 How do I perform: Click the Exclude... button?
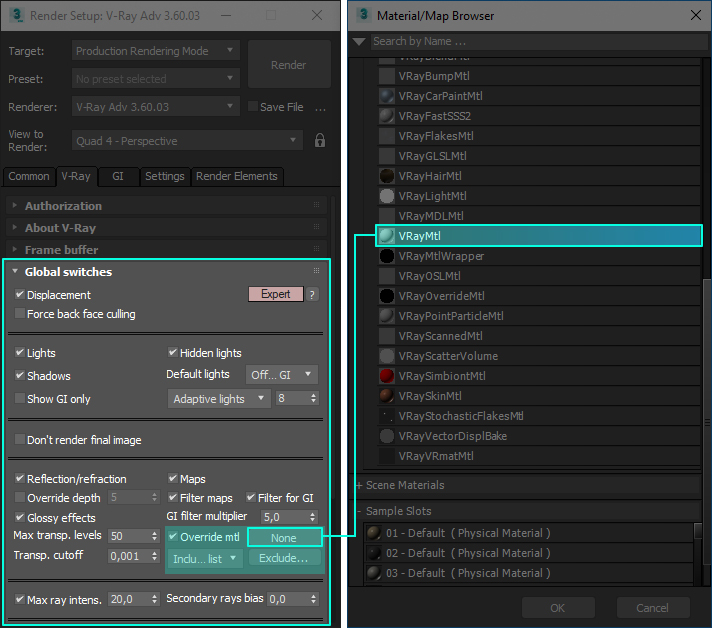pyautogui.click(x=284, y=558)
